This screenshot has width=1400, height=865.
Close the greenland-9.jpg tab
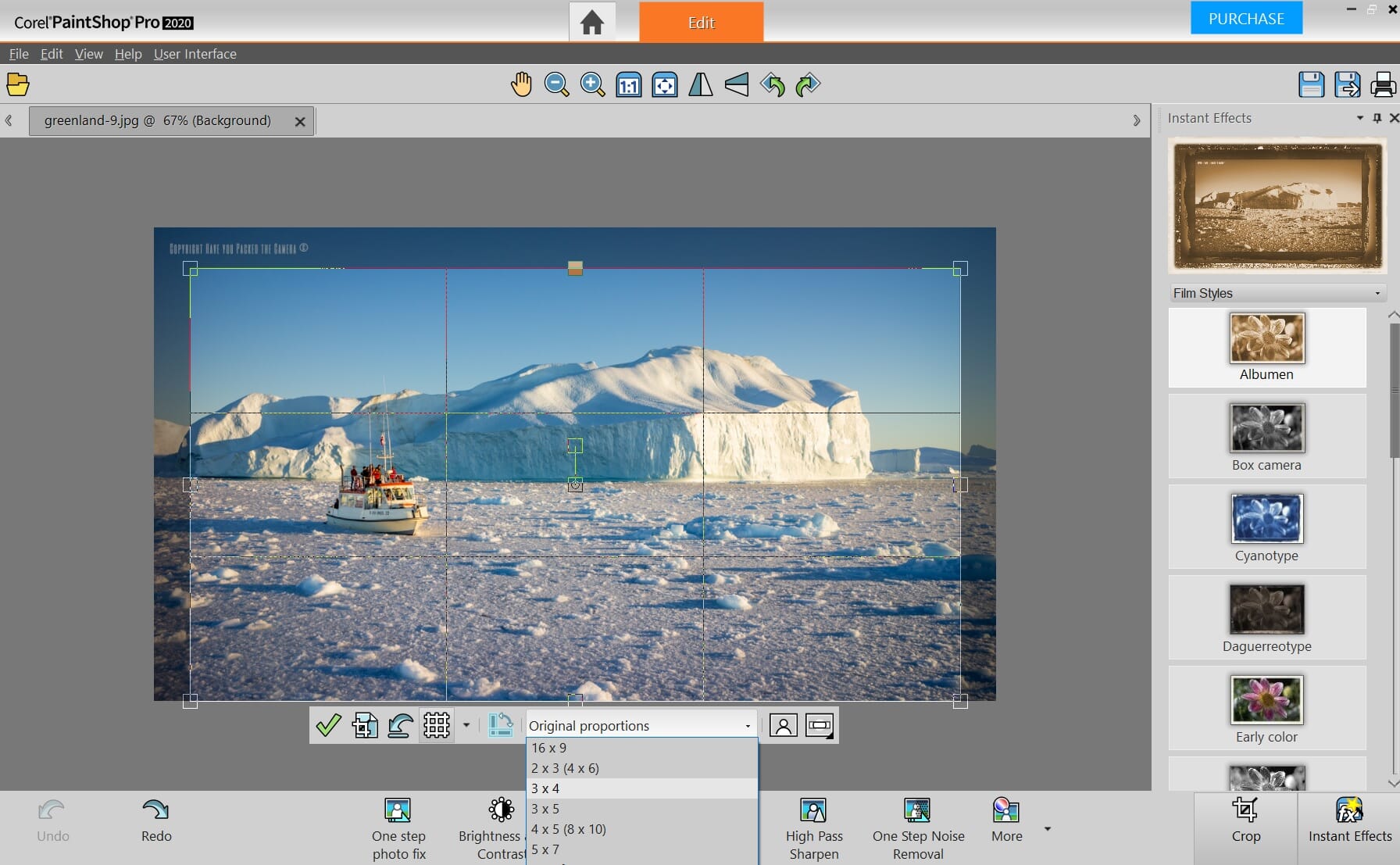(300, 121)
